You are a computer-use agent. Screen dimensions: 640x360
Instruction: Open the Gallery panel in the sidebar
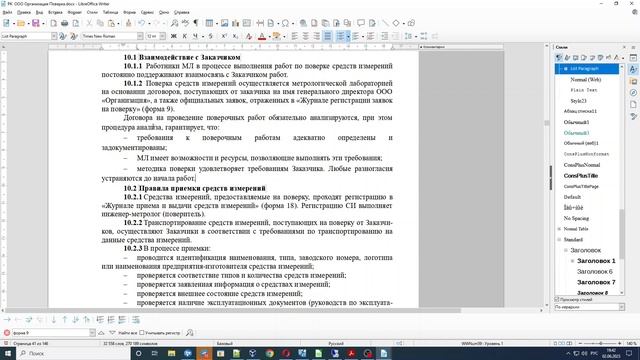633,81
